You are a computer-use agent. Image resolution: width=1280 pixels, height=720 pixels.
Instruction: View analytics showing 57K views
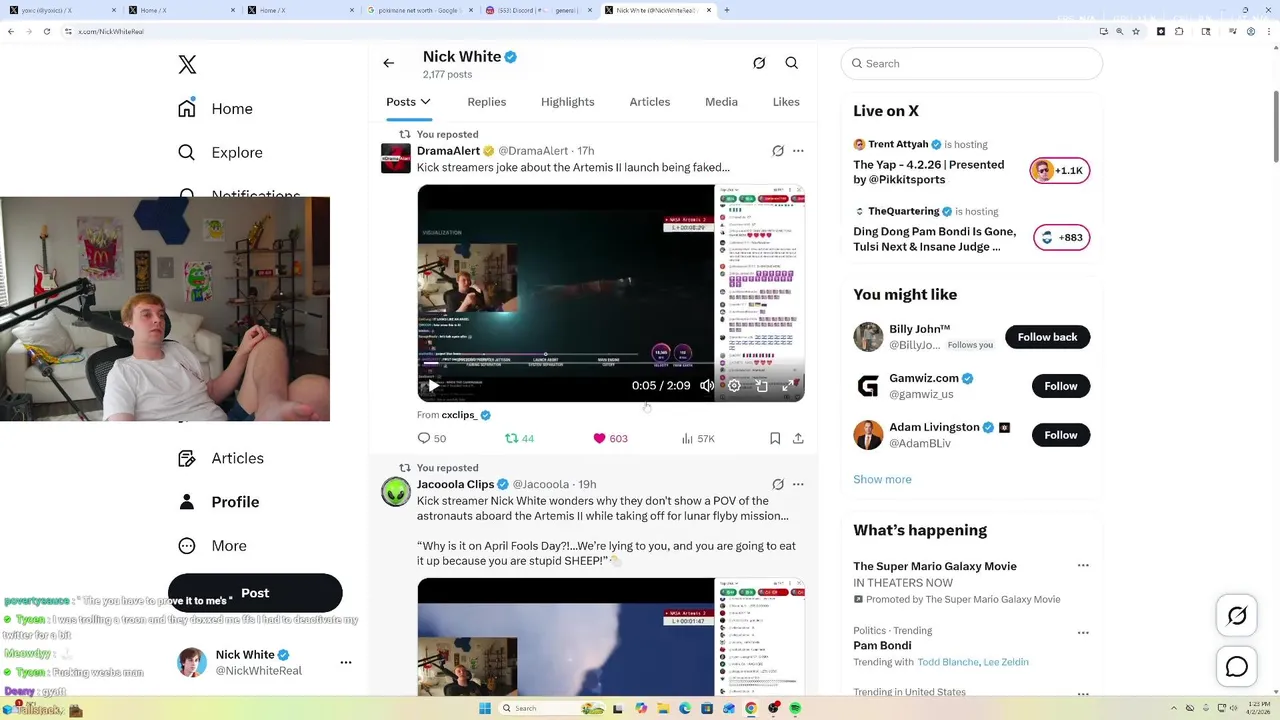click(698, 438)
